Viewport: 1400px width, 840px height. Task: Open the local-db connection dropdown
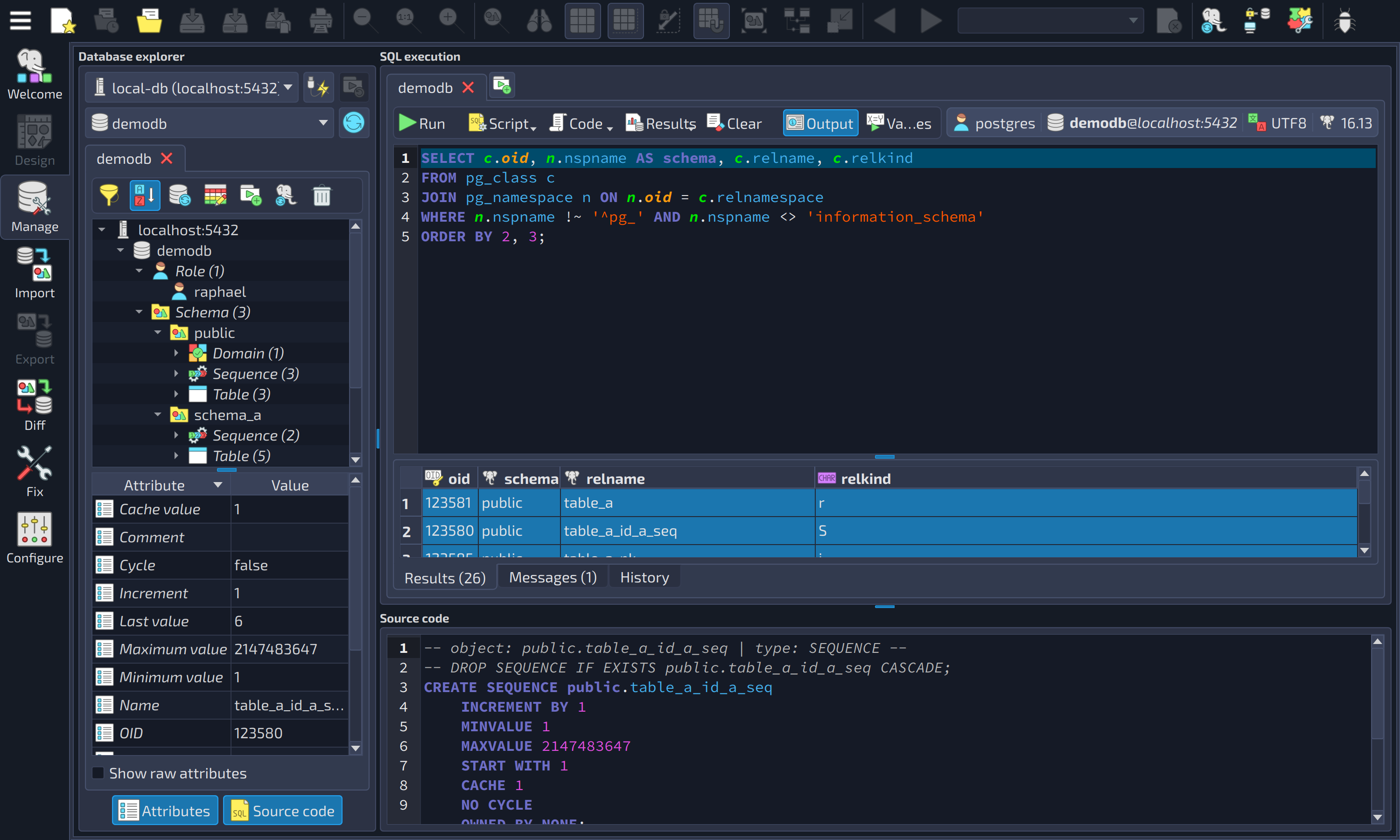click(192, 88)
